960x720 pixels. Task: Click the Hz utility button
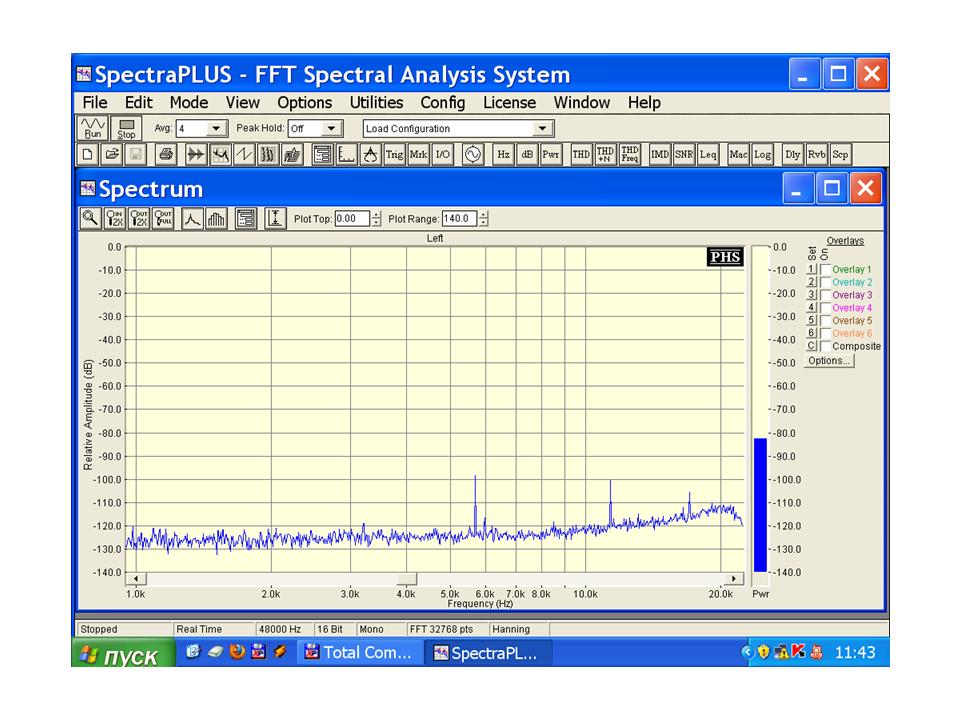pyautogui.click(x=503, y=154)
